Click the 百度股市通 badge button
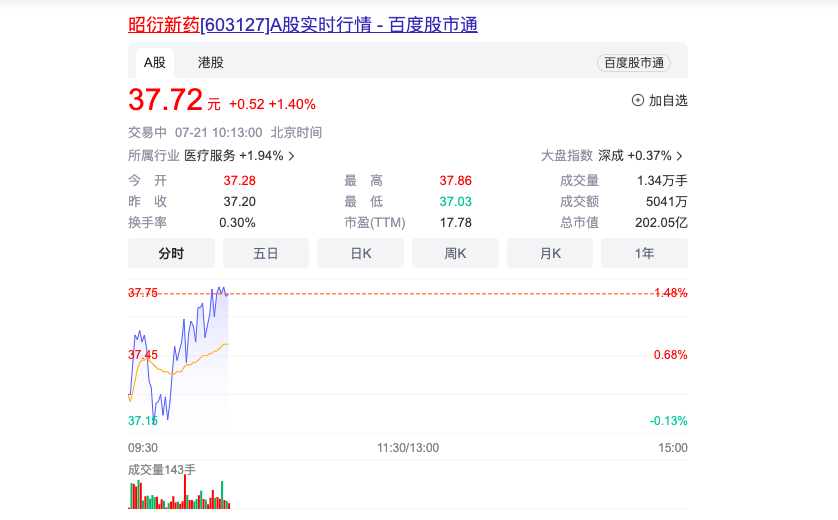This screenshot has width=838, height=520. 634,63
